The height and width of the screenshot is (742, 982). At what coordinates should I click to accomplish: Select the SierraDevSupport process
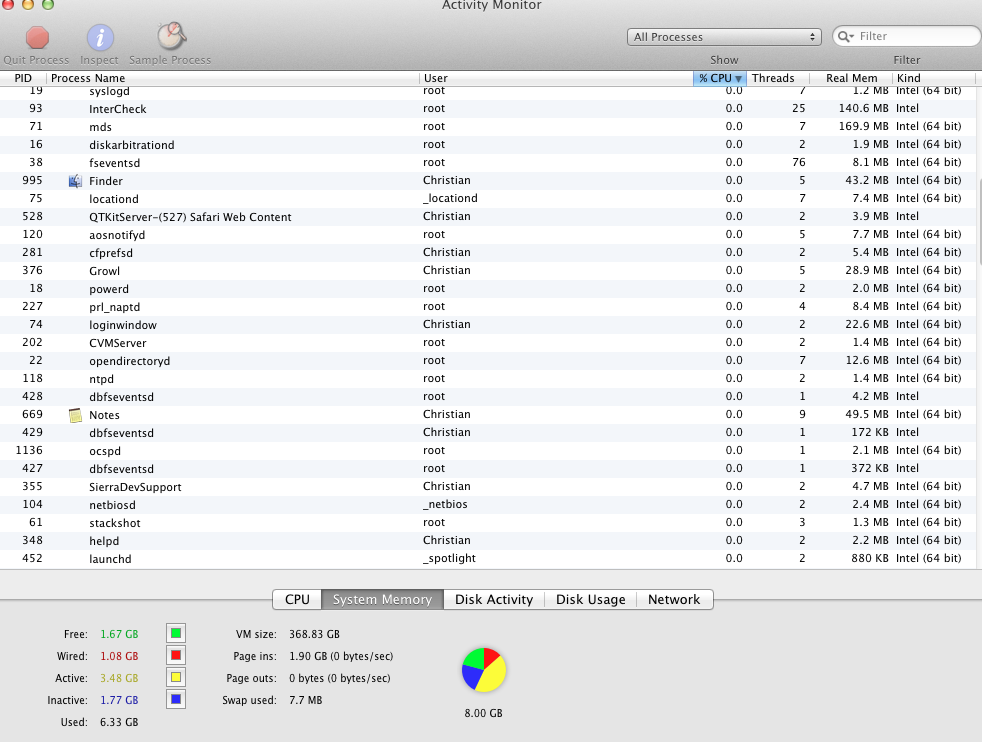(488, 487)
